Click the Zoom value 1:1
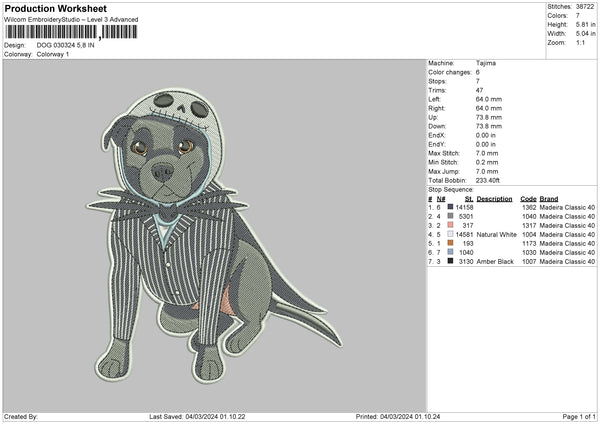The height and width of the screenshot is (424, 600). [x=580, y=43]
